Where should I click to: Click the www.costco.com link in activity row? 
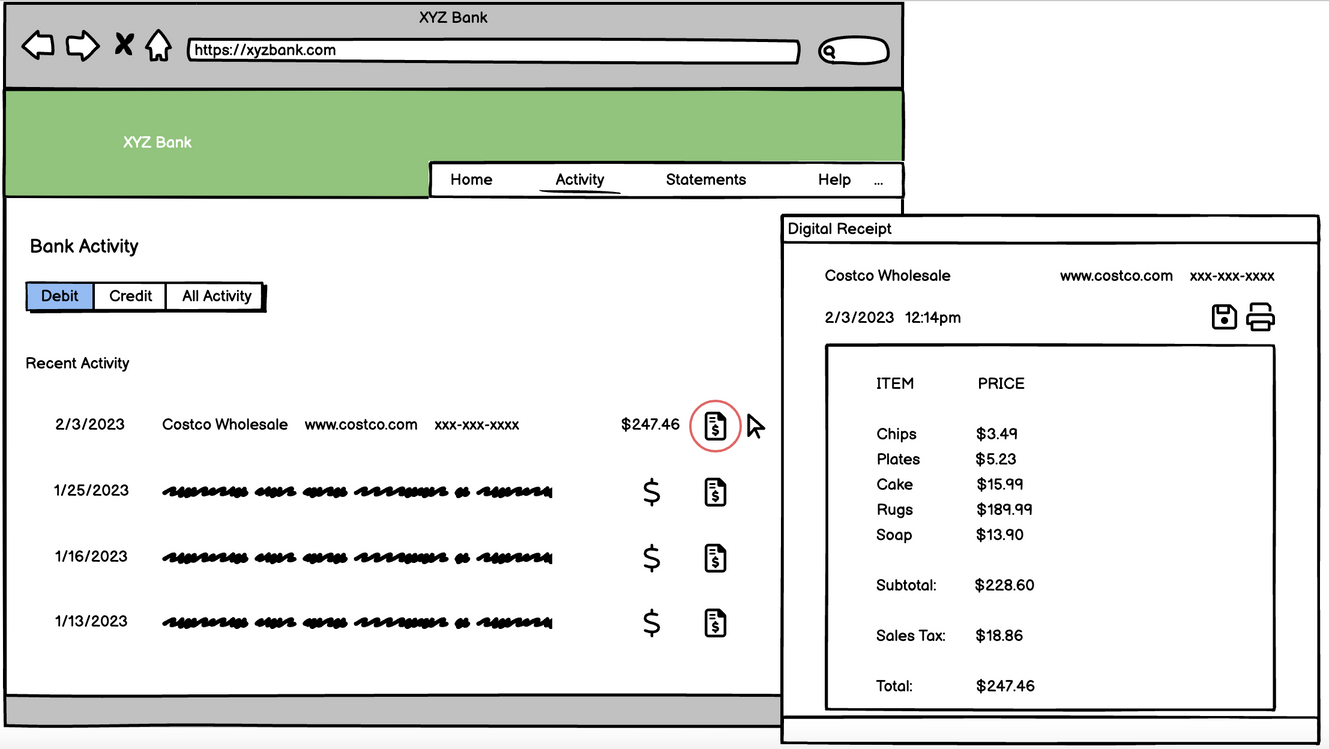pyautogui.click(x=361, y=425)
